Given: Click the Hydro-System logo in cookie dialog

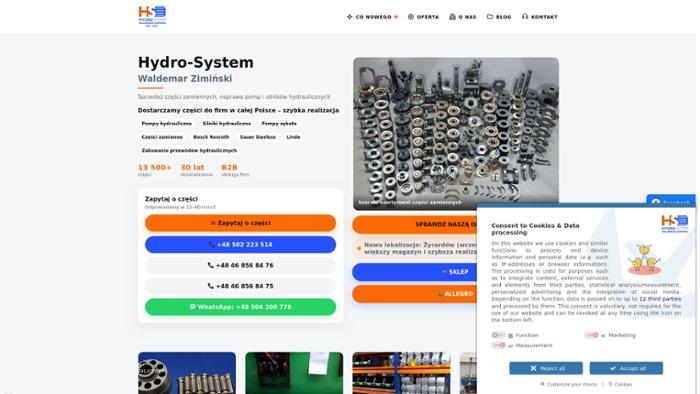Looking at the screenshot, I should [675, 224].
